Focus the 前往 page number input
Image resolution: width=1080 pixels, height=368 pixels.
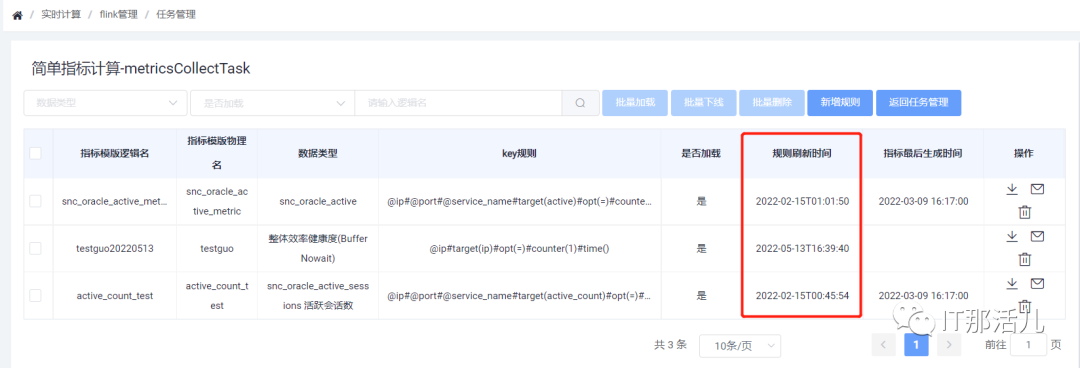(1028, 345)
